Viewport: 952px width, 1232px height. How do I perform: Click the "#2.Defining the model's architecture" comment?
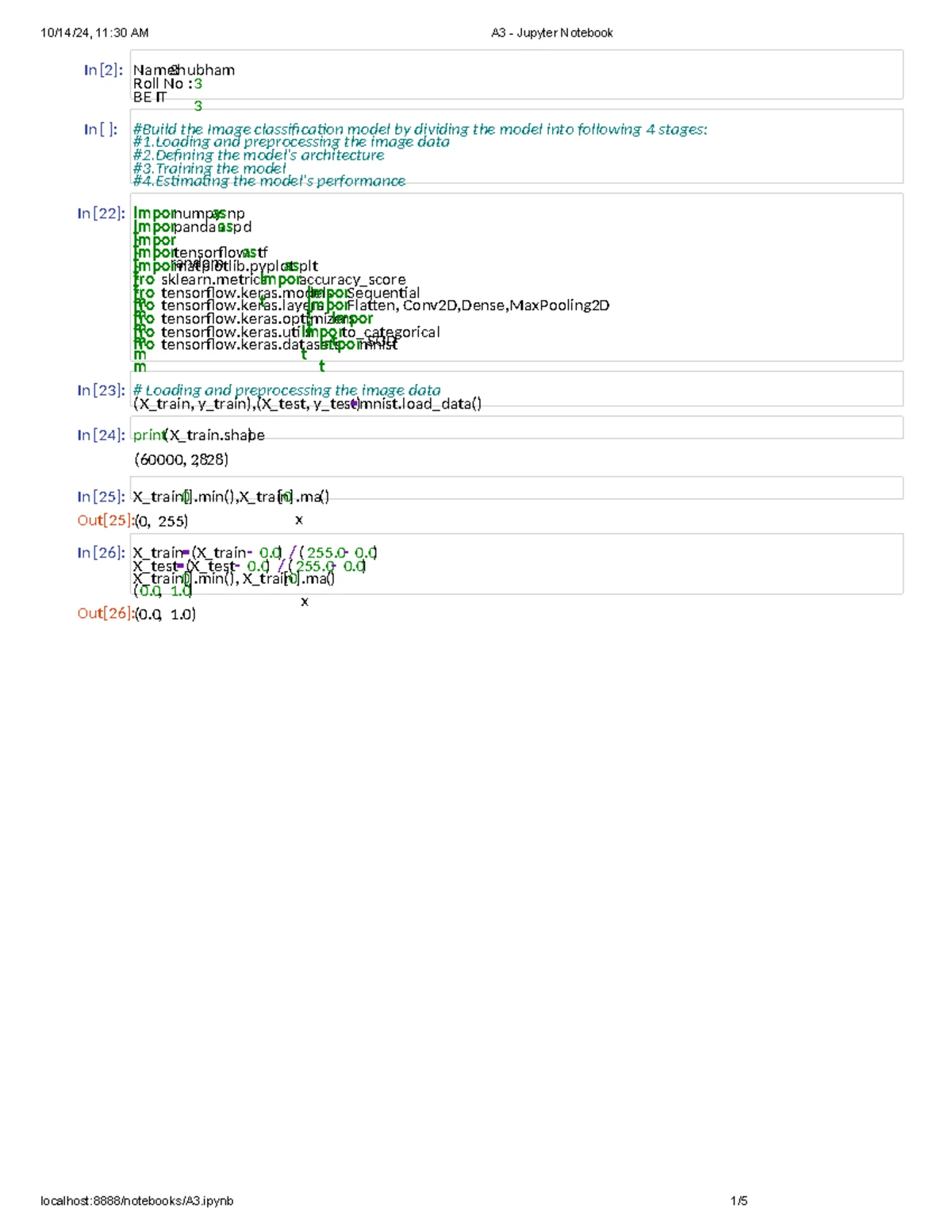259,155
